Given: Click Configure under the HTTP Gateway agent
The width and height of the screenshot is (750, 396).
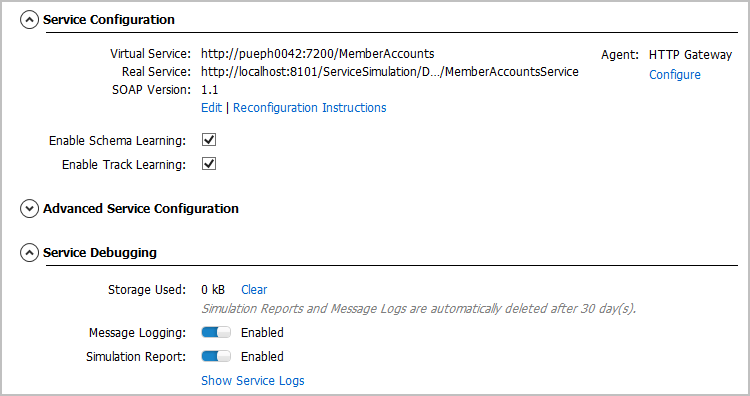Looking at the screenshot, I should tap(674, 75).
